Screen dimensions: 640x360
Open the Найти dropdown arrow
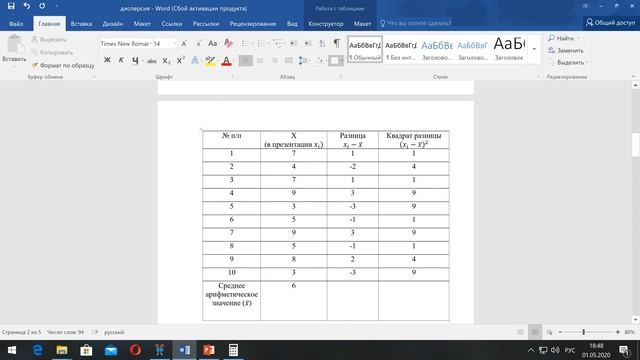pos(578,38)
